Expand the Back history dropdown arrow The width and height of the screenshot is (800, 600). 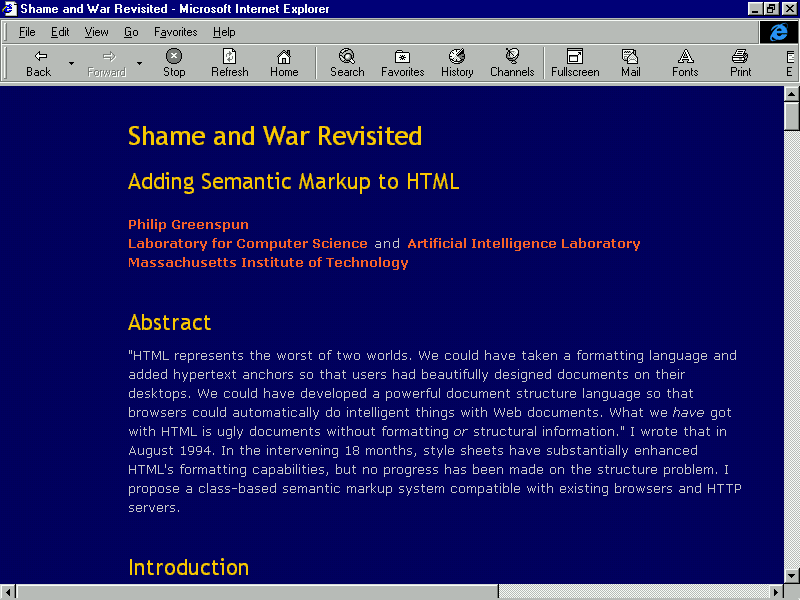coord(71,63)
